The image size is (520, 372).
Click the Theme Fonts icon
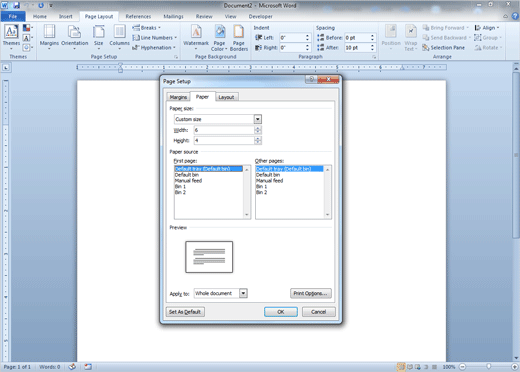point(27,38)
